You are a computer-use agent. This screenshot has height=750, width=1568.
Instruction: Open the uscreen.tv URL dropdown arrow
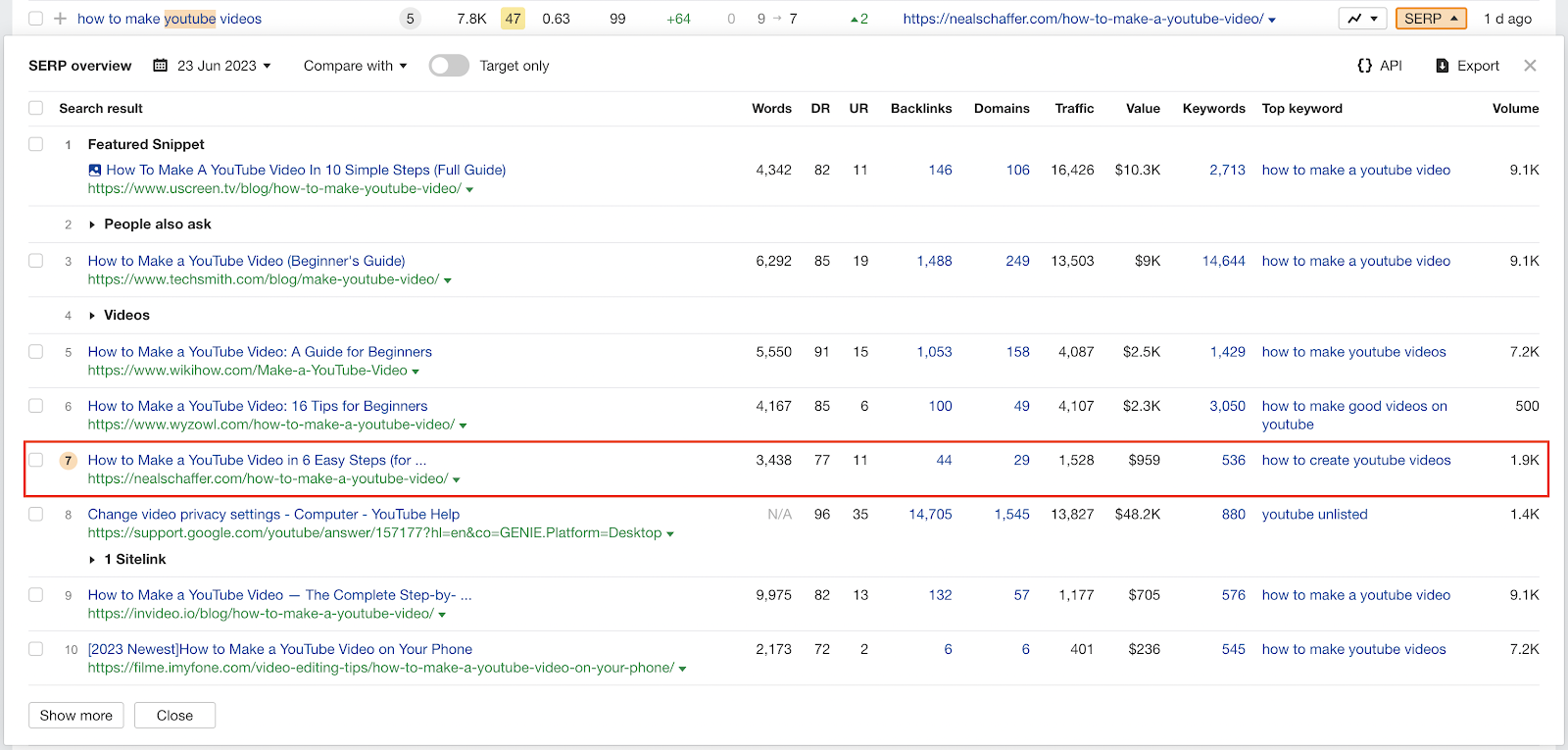469,190
